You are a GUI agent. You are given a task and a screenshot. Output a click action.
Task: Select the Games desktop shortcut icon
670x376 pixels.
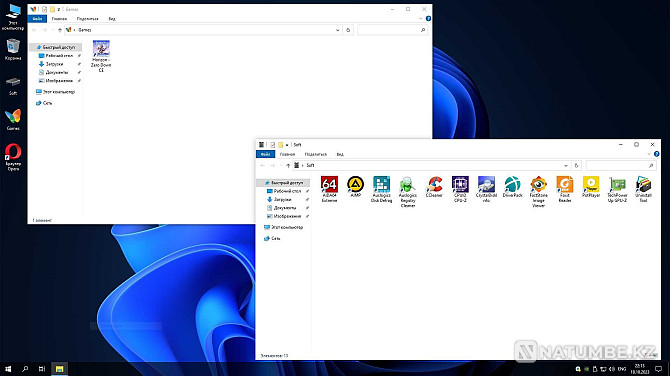(x=13, y=120)
